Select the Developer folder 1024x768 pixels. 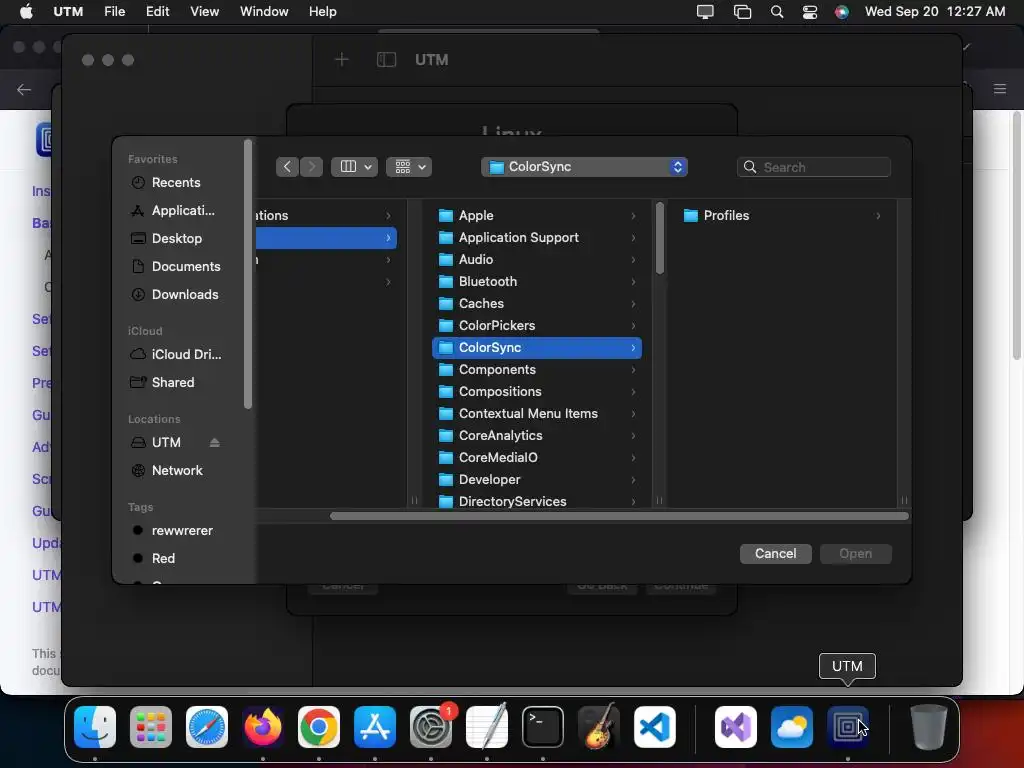(537, 479)
